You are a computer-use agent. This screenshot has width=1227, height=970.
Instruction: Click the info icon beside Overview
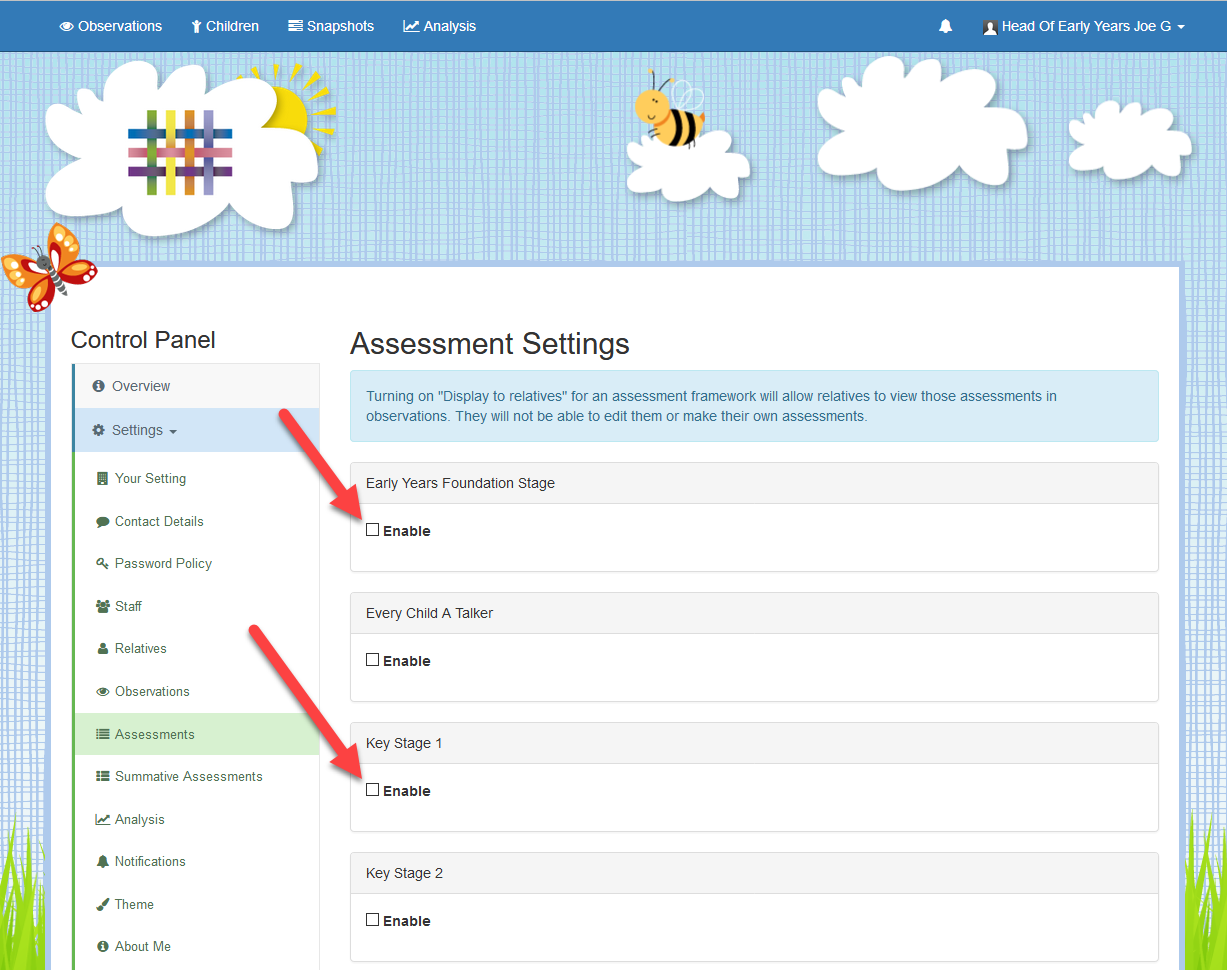pos(99,386)
